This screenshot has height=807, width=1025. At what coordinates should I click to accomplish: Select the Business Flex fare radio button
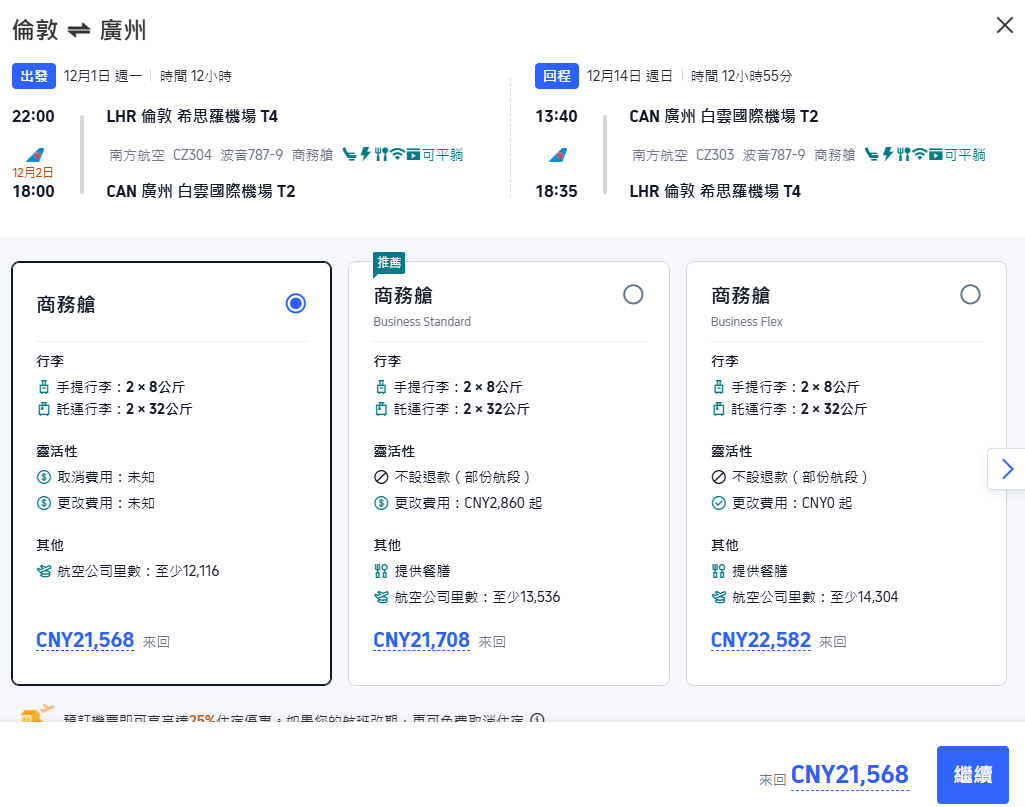coord(970,295)
